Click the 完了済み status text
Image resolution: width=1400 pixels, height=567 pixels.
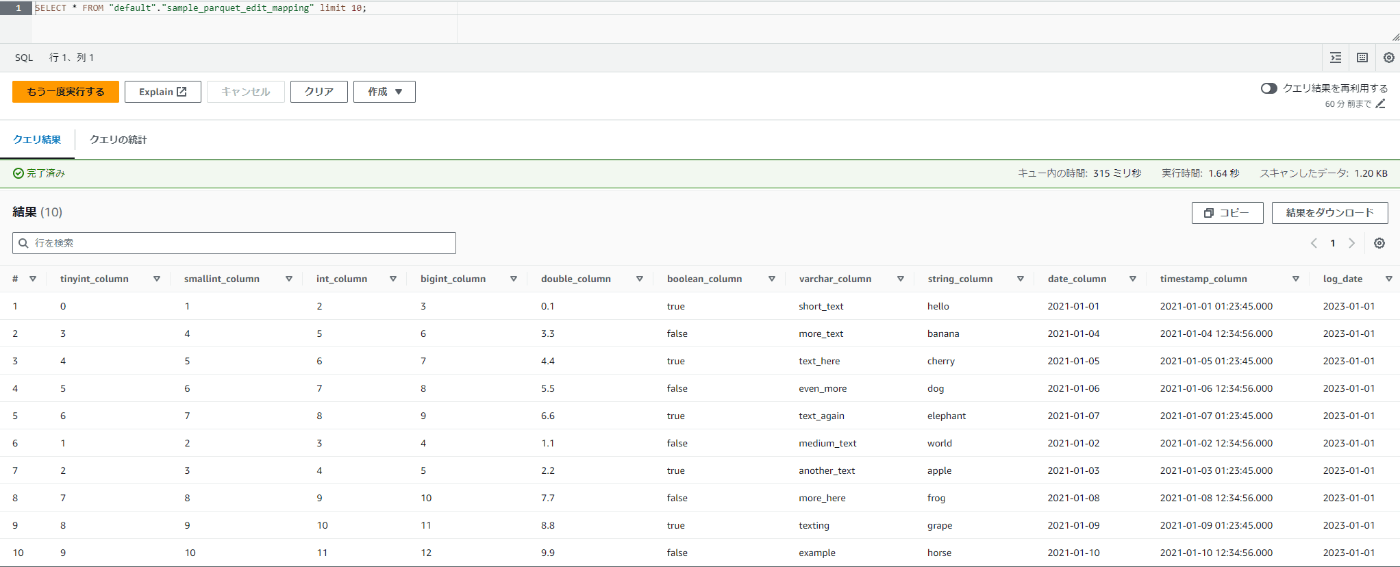coord(39,173)
